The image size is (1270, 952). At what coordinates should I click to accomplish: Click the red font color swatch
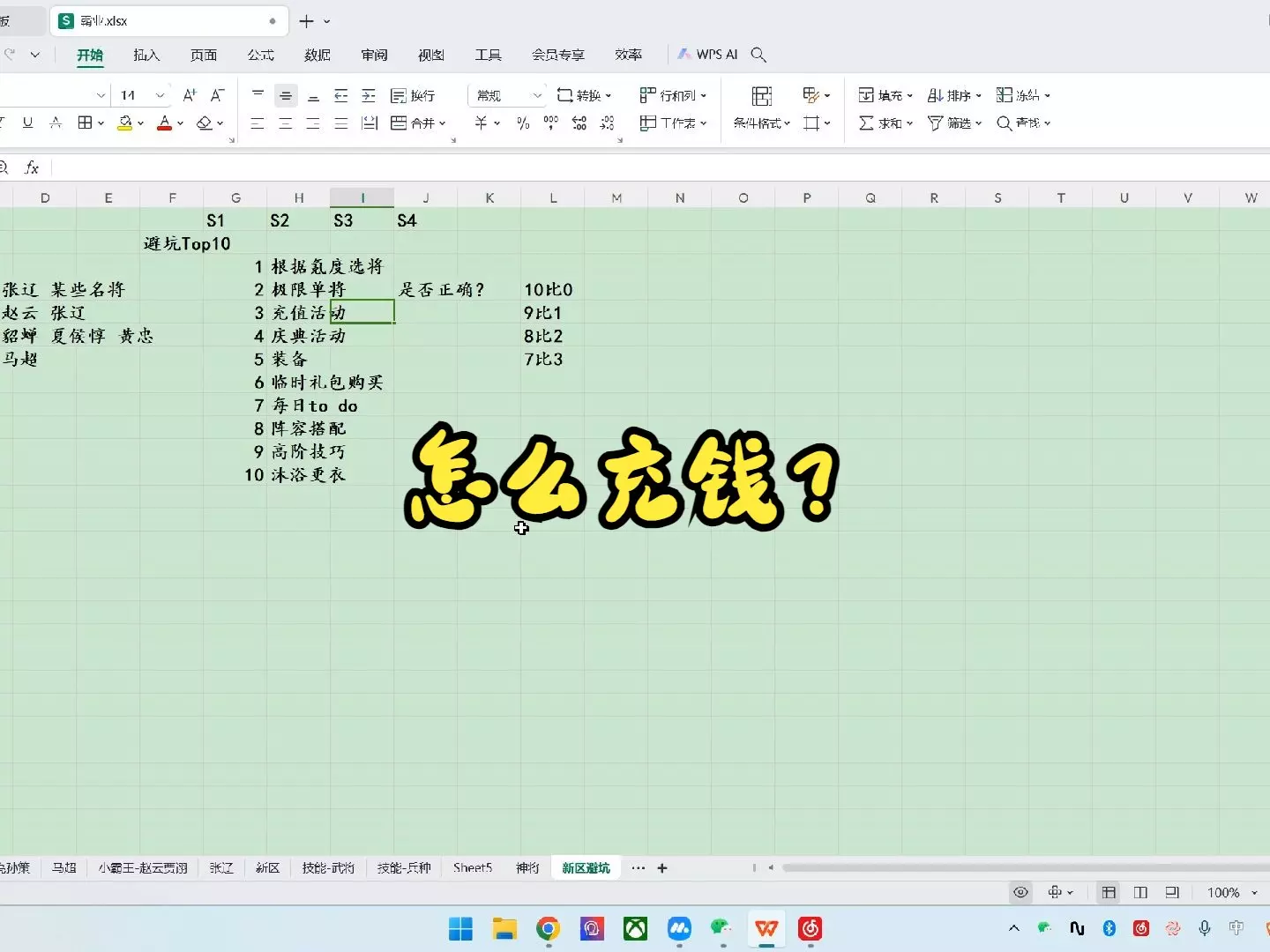[164, 123]
